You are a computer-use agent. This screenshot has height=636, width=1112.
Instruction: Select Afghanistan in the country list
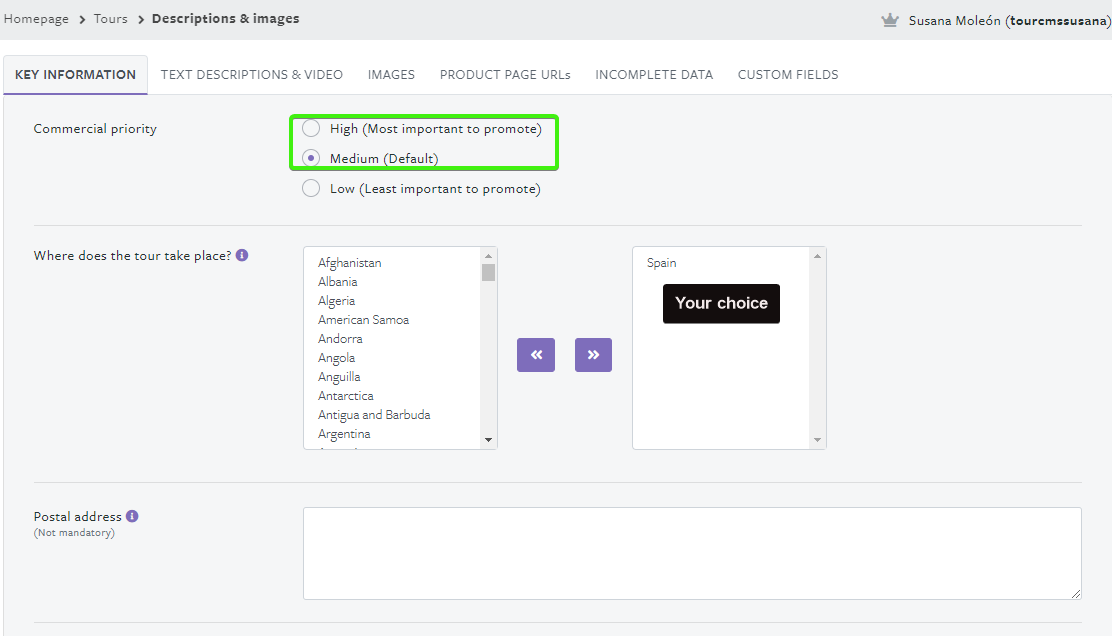point(348,262)
